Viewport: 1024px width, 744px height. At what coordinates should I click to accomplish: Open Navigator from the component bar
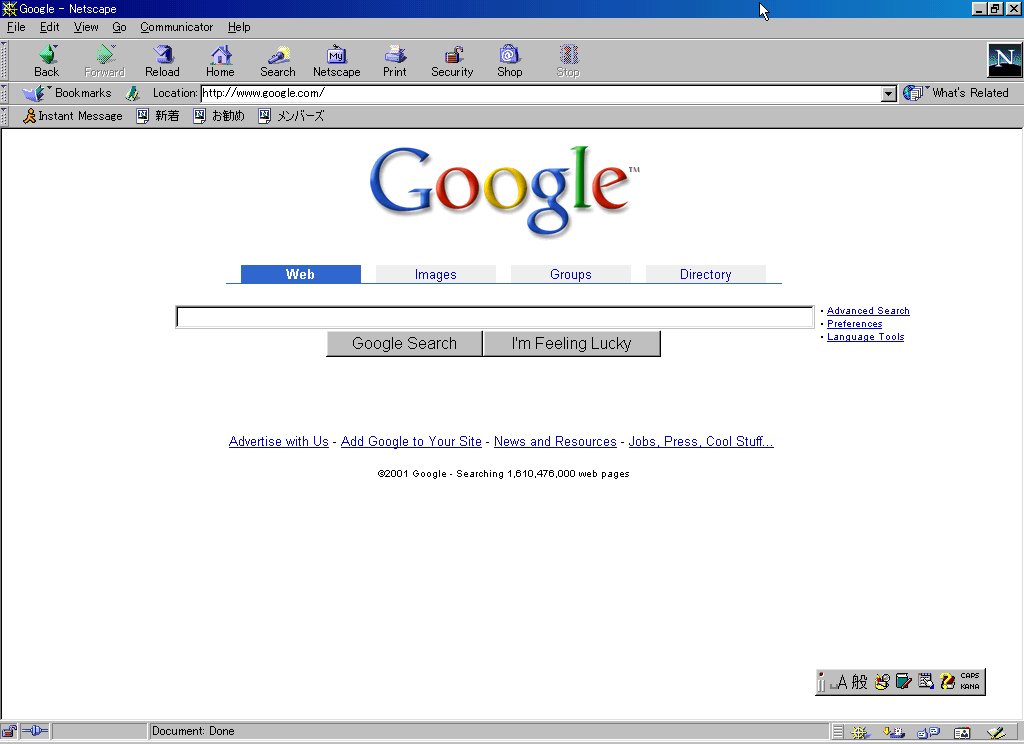[859, 732]
